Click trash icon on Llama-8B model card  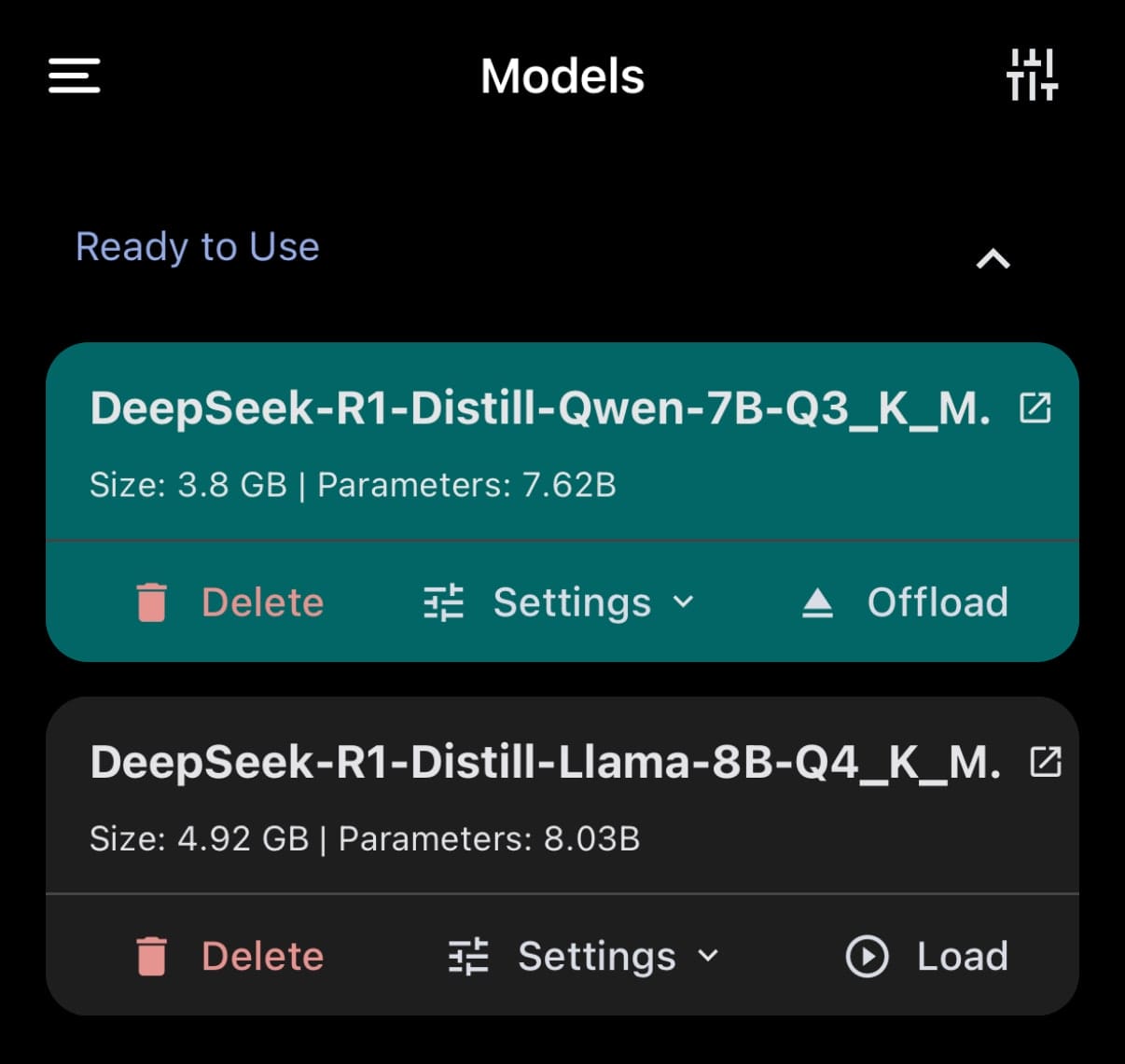tap(151, 957)
